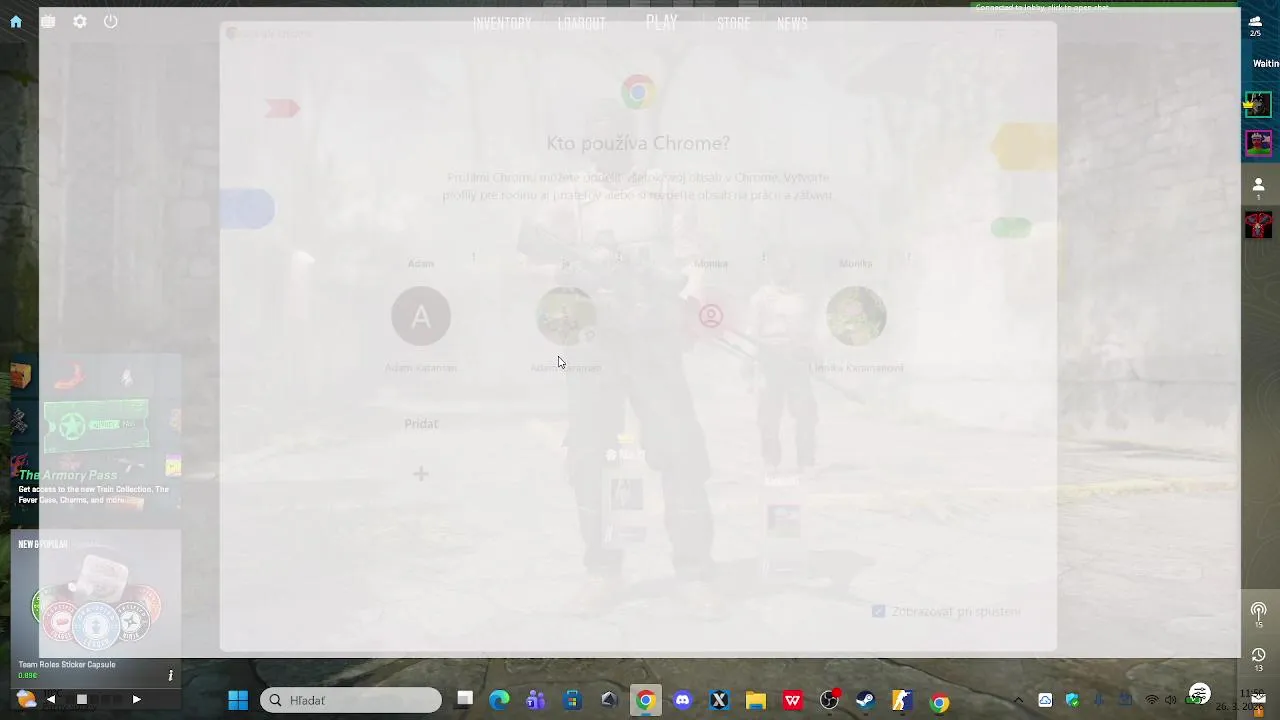Click the Hľadať search box

(x=351, y=700)
